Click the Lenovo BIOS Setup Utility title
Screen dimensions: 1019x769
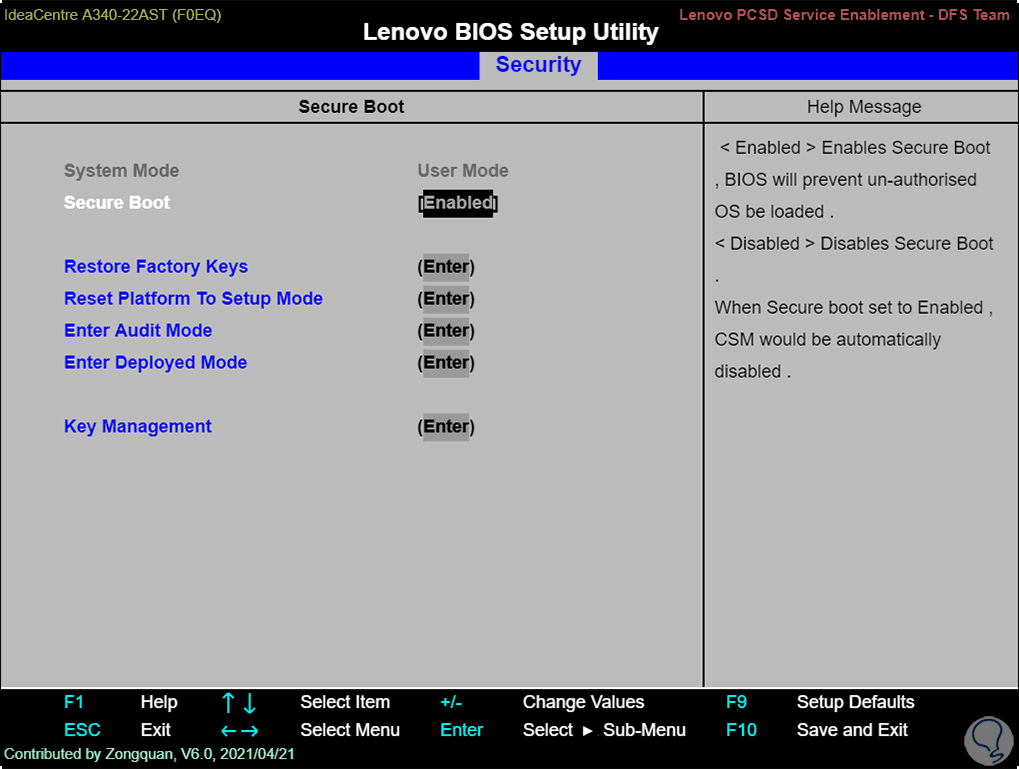pos(511,32)
